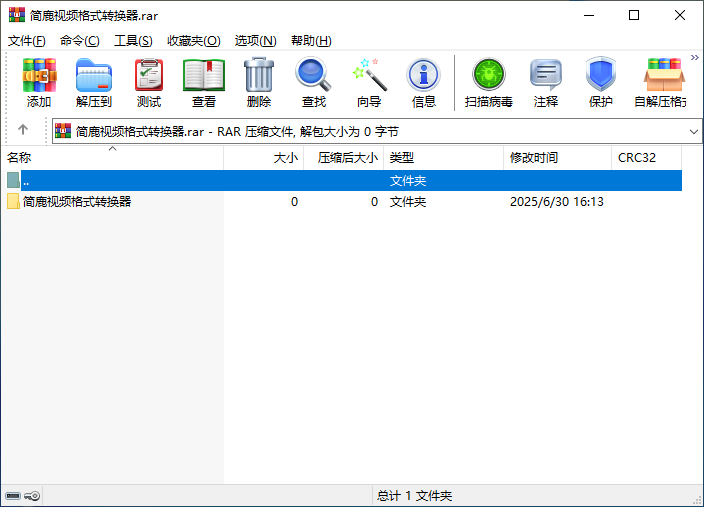Click the archive path address field
Screen dimensions: 704x507
377,132
